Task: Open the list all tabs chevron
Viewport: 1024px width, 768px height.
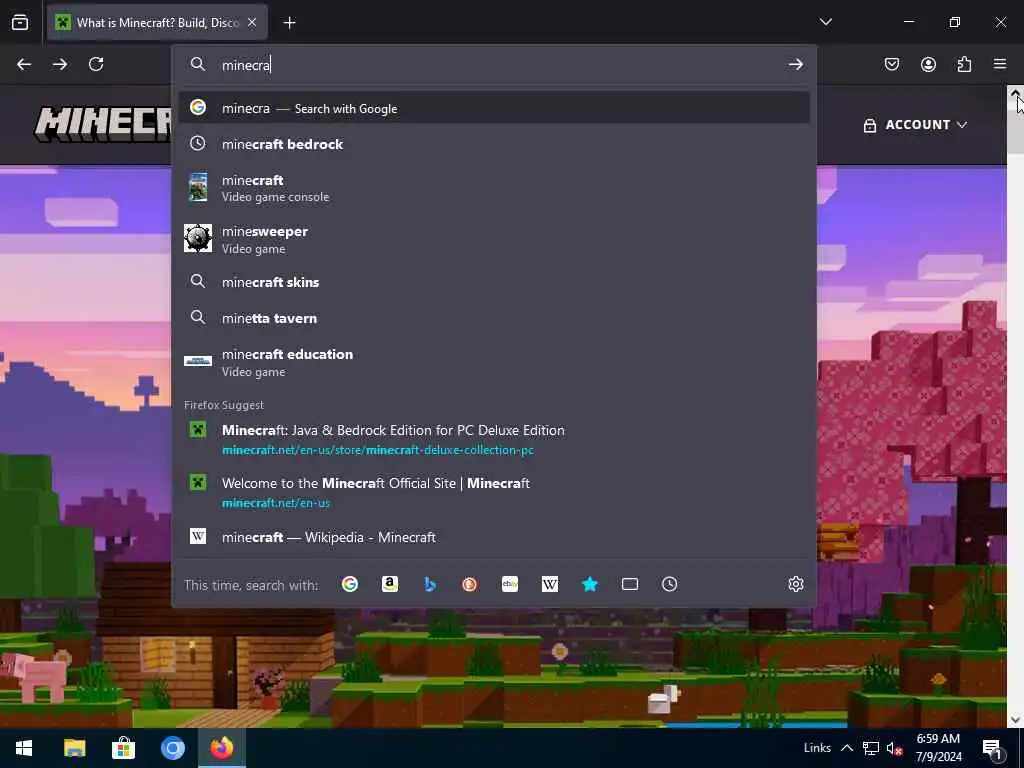Action: point(825,22)
